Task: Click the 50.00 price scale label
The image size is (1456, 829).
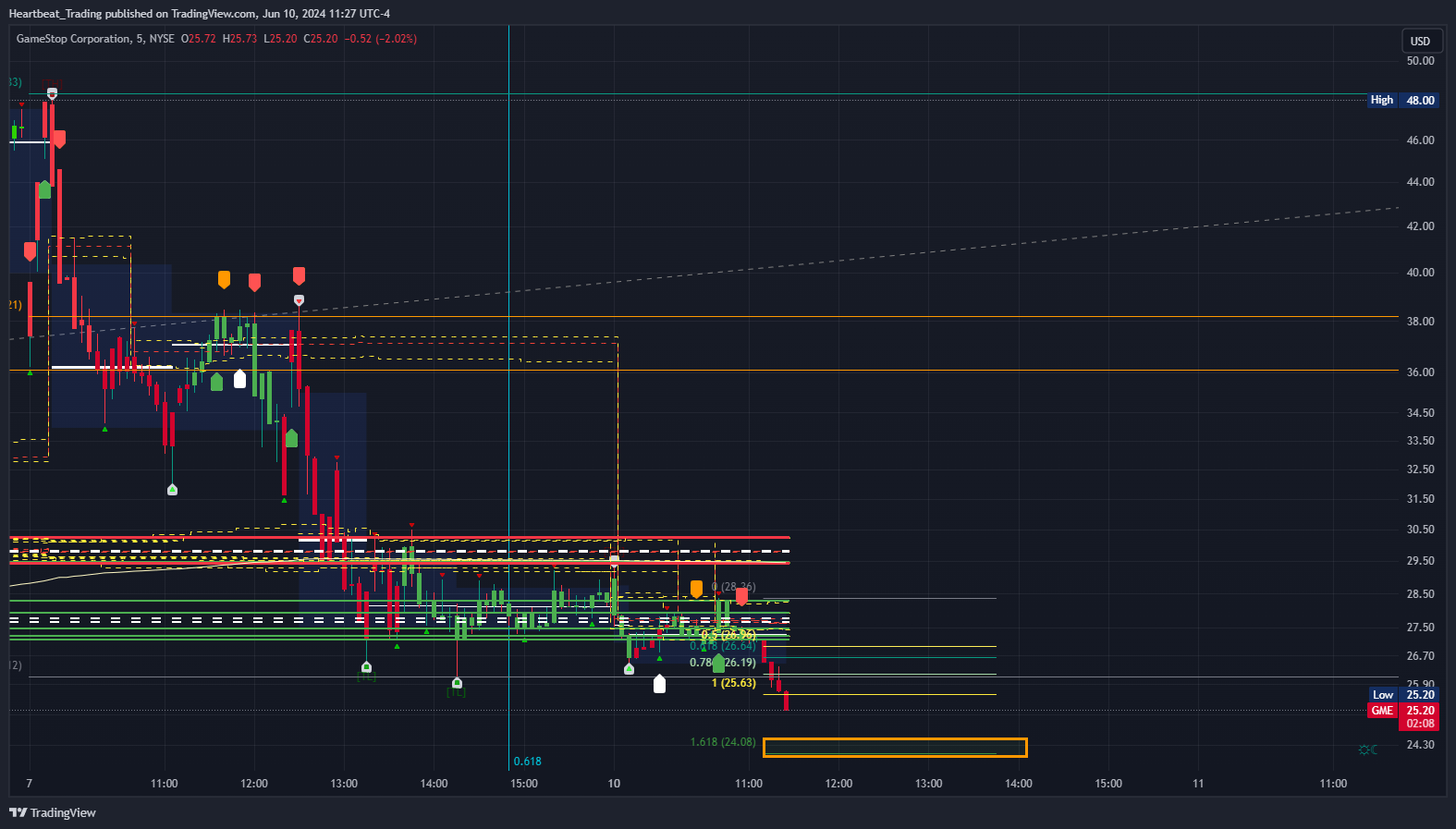Action: pyautogui.click(x=1420, y=61)
